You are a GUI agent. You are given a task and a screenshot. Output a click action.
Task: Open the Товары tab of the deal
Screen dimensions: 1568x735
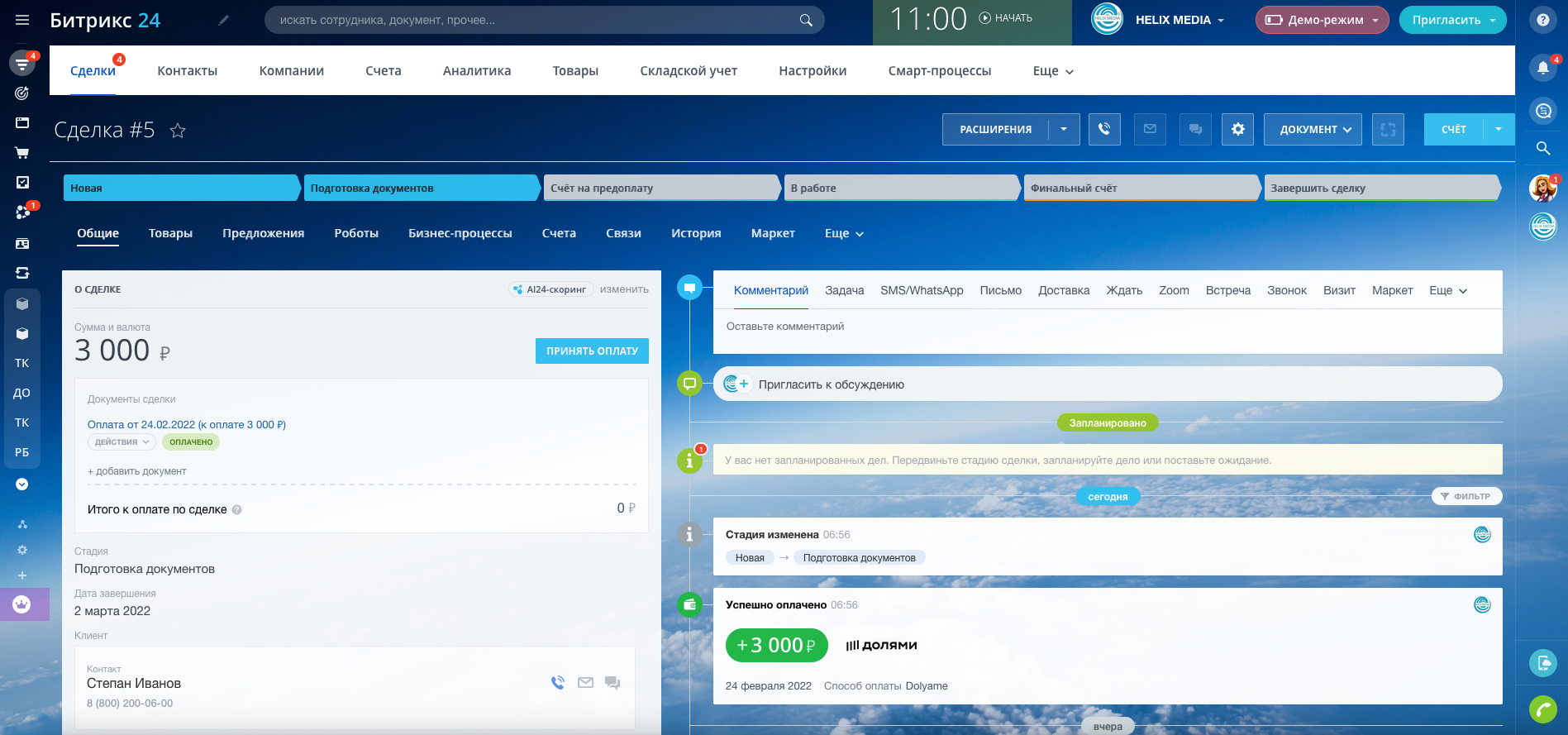pos(170,233)
